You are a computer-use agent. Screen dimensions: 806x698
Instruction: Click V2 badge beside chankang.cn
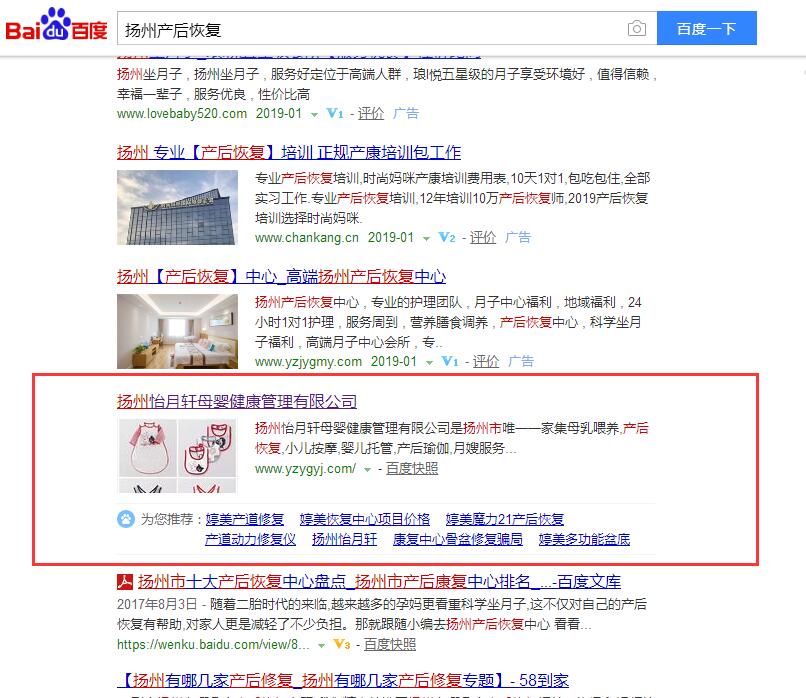tap(447, 237)
